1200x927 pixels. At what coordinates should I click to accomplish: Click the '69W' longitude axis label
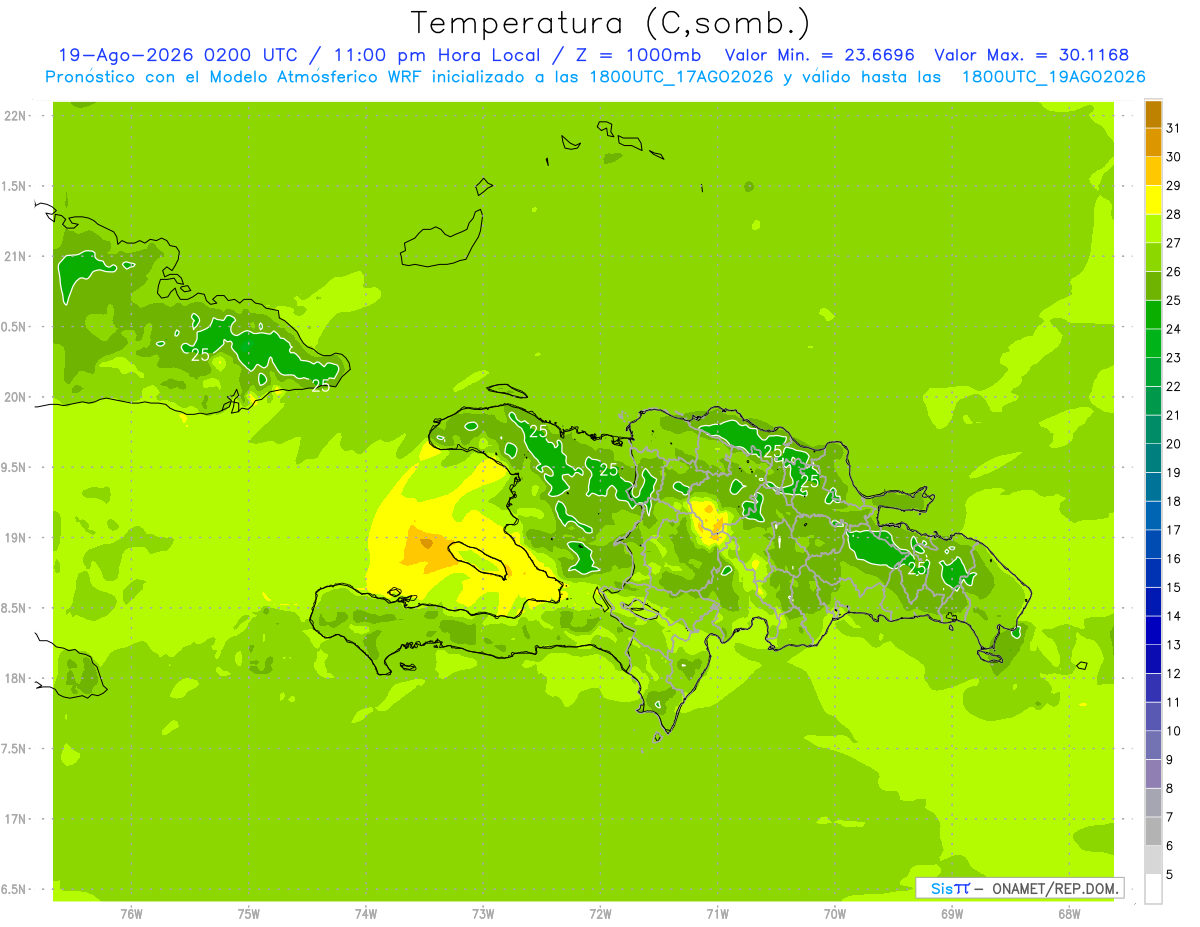coord(952,914)
